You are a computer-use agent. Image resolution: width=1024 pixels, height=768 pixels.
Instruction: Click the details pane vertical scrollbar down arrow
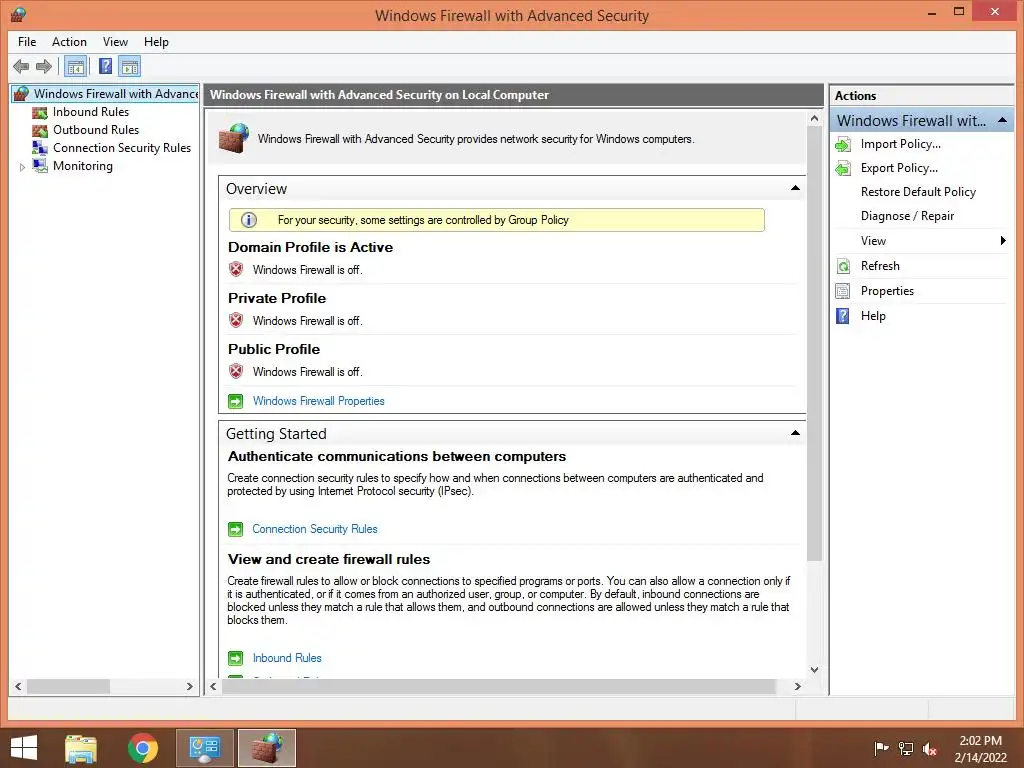[x=814, y=669]
